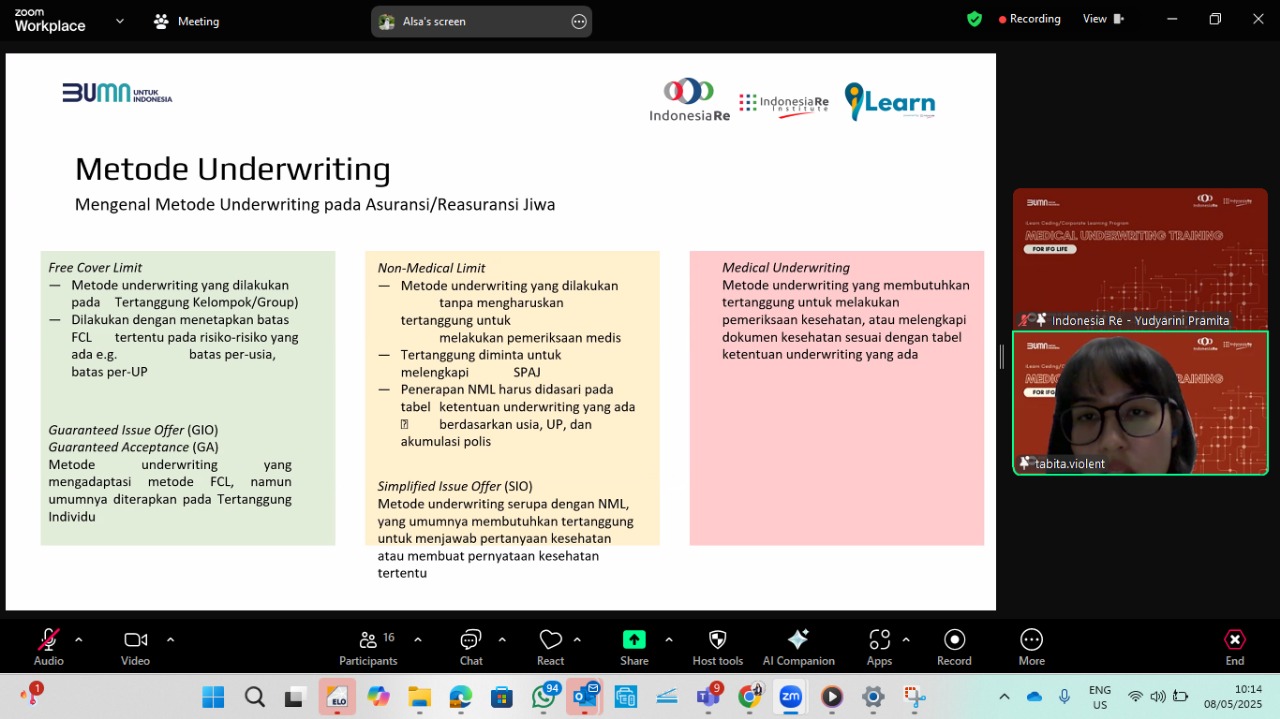Launch the AI Companion
The width and height of the screenshot is (1280, 719).
pos(798,646)
